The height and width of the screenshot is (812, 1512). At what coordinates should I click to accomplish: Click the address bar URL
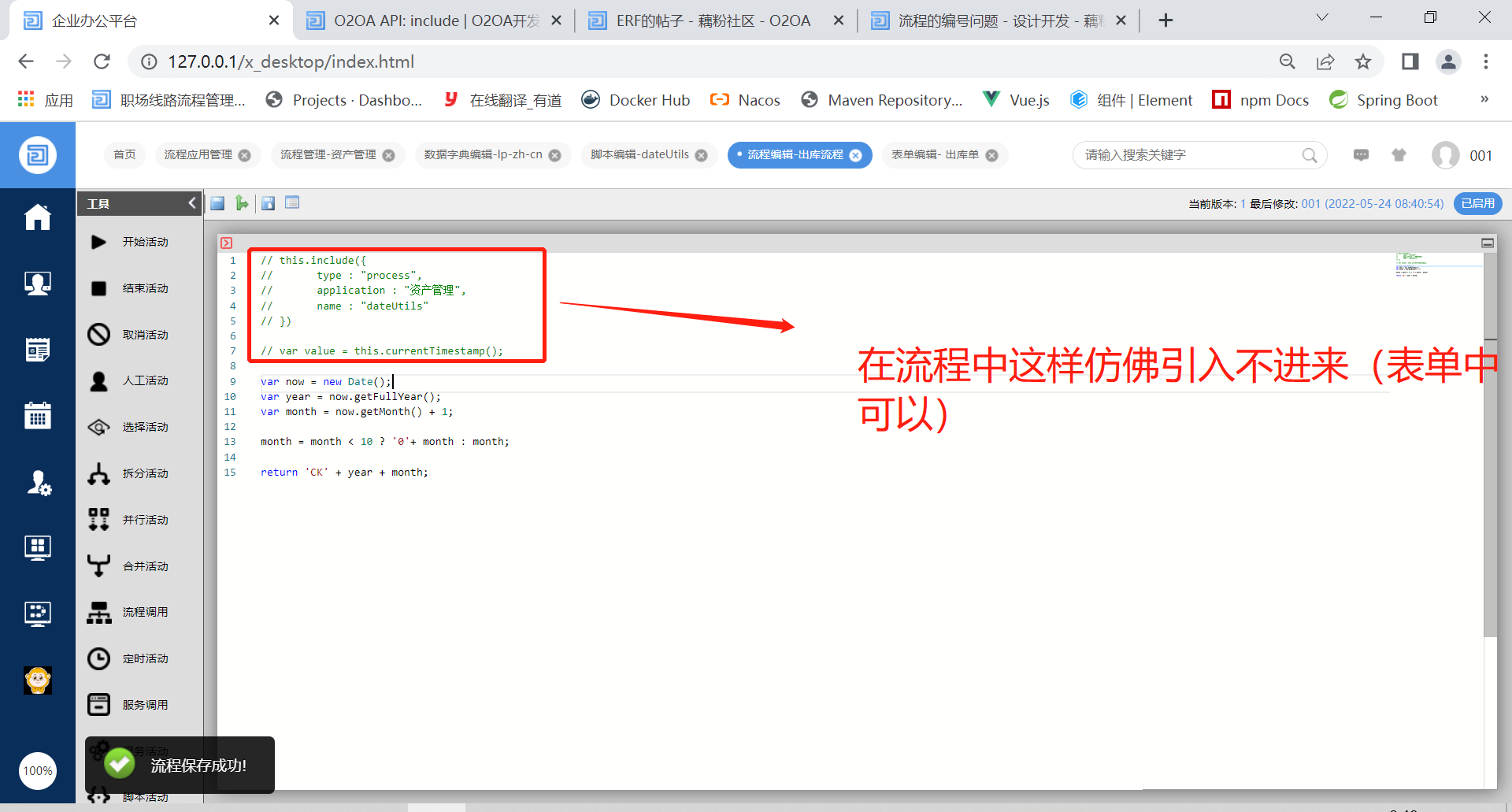coord(291,61)
